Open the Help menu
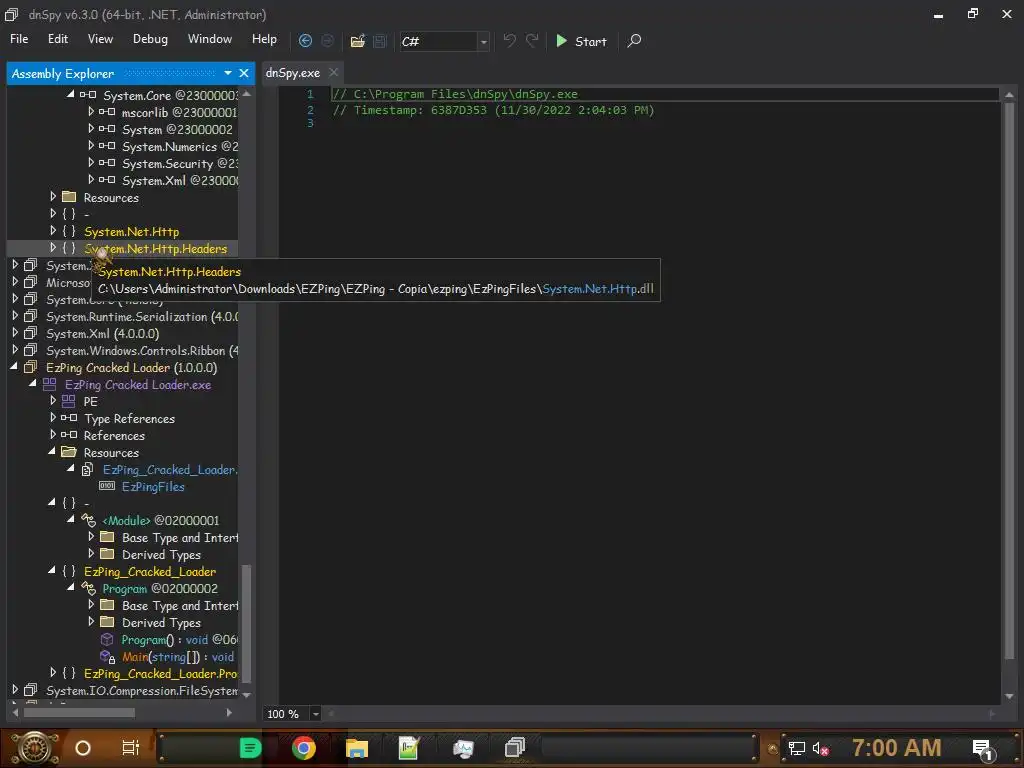This screenshot has width=1024, height=768. (x=264, y=39)
